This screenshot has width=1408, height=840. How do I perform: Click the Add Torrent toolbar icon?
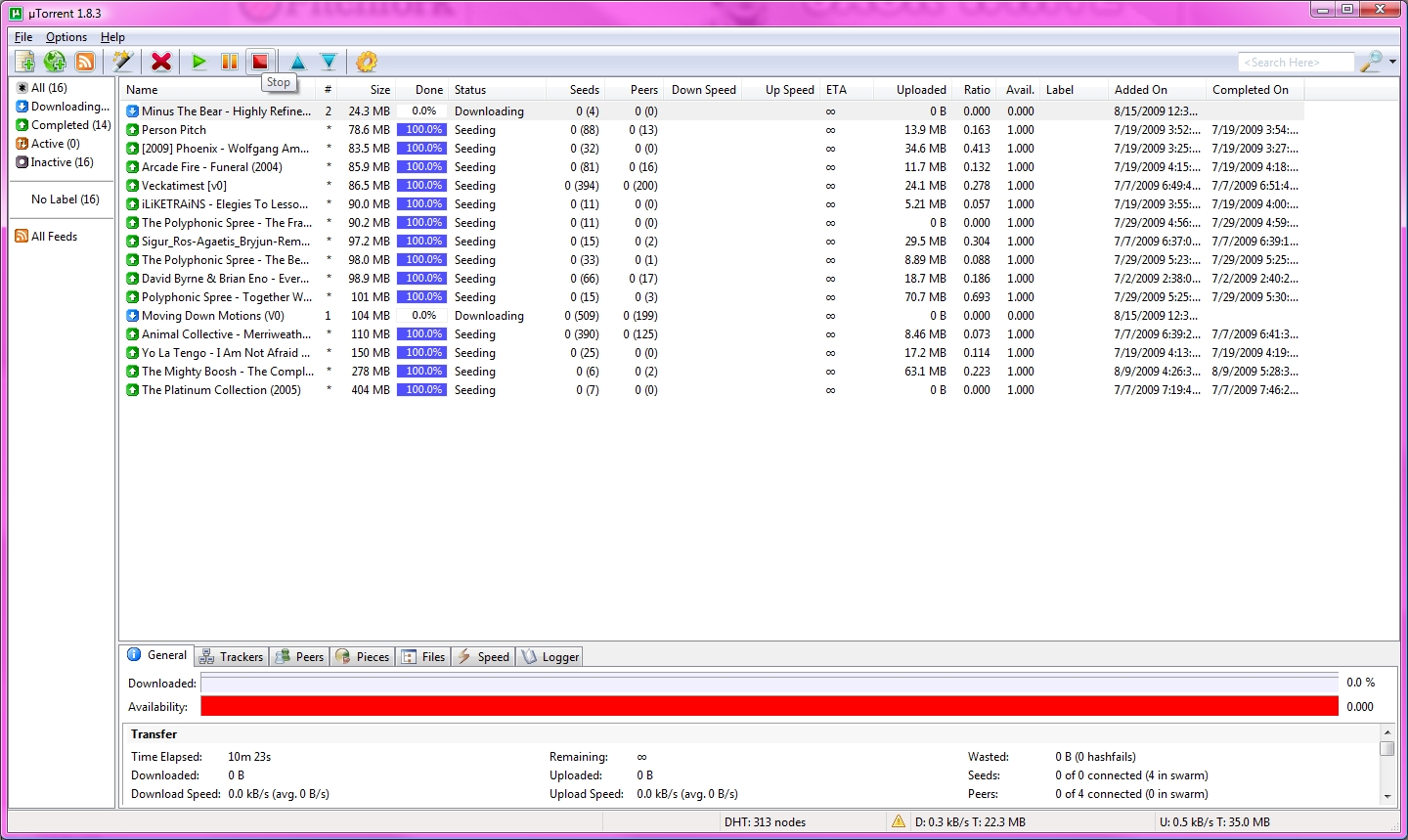(24, 62)
